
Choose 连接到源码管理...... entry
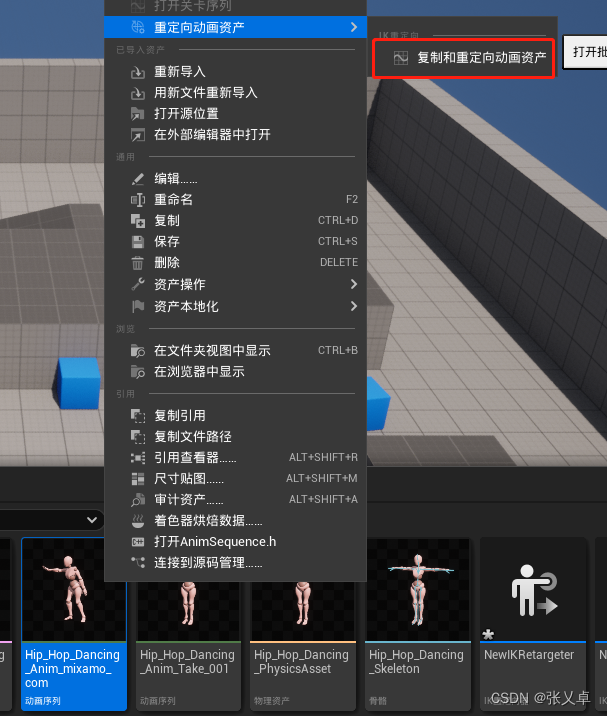pyautogui.click(x=235, y=563)
